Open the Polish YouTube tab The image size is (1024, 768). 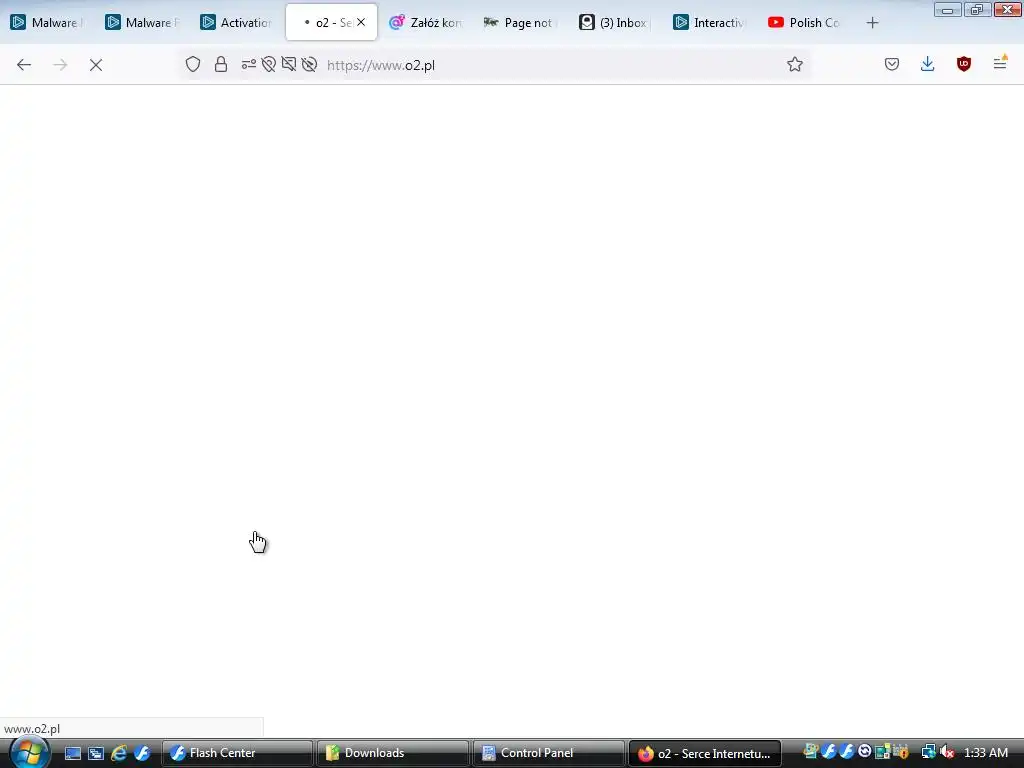(805, 23)
